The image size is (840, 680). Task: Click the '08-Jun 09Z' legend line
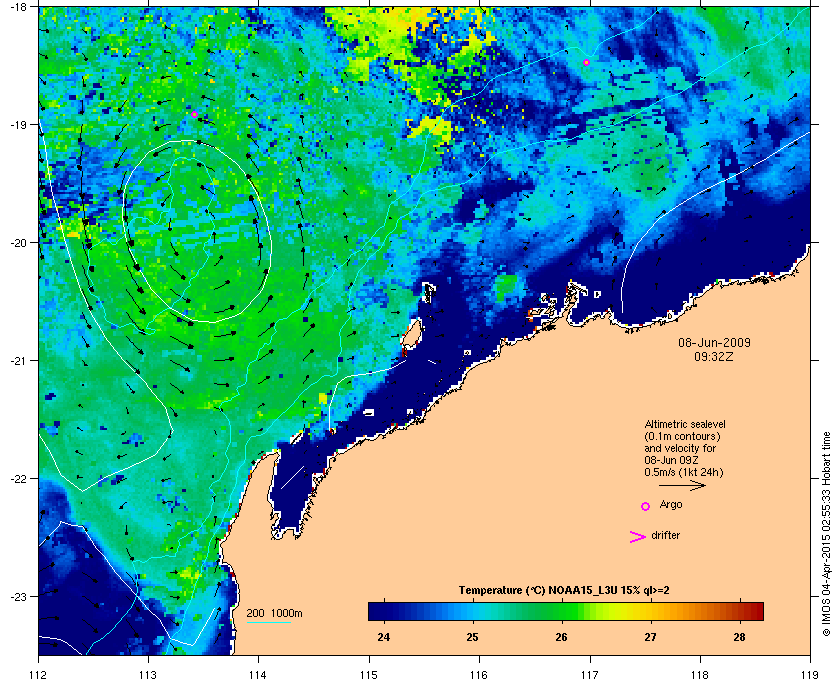click(x=671, y=461)
